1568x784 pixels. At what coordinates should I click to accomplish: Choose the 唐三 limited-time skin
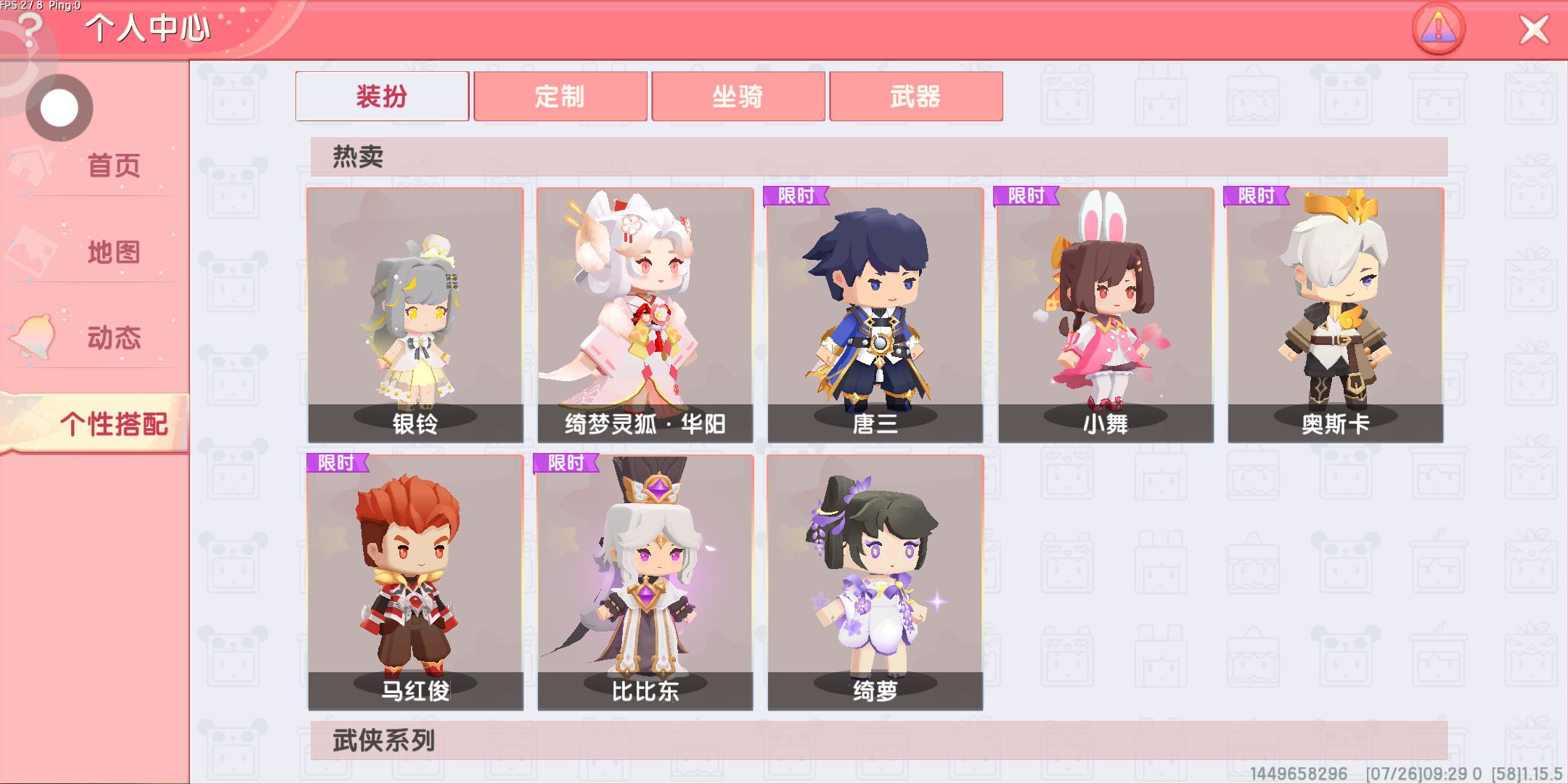875,315
